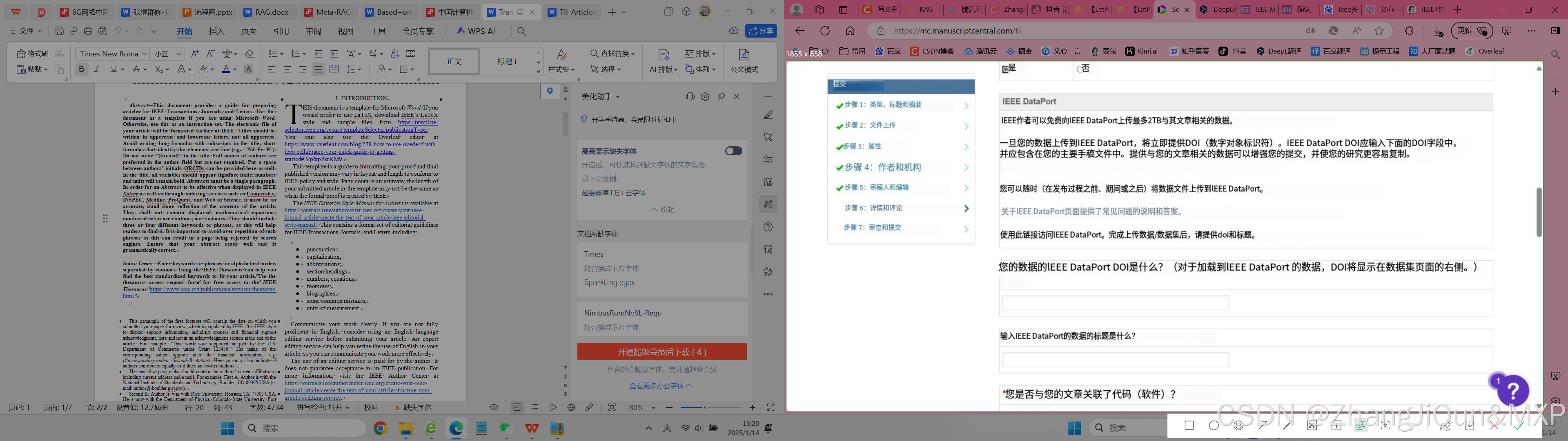Expand the 80% zoom level dropdown
This screenshot has height=441, width=1568.
point(643,407)
